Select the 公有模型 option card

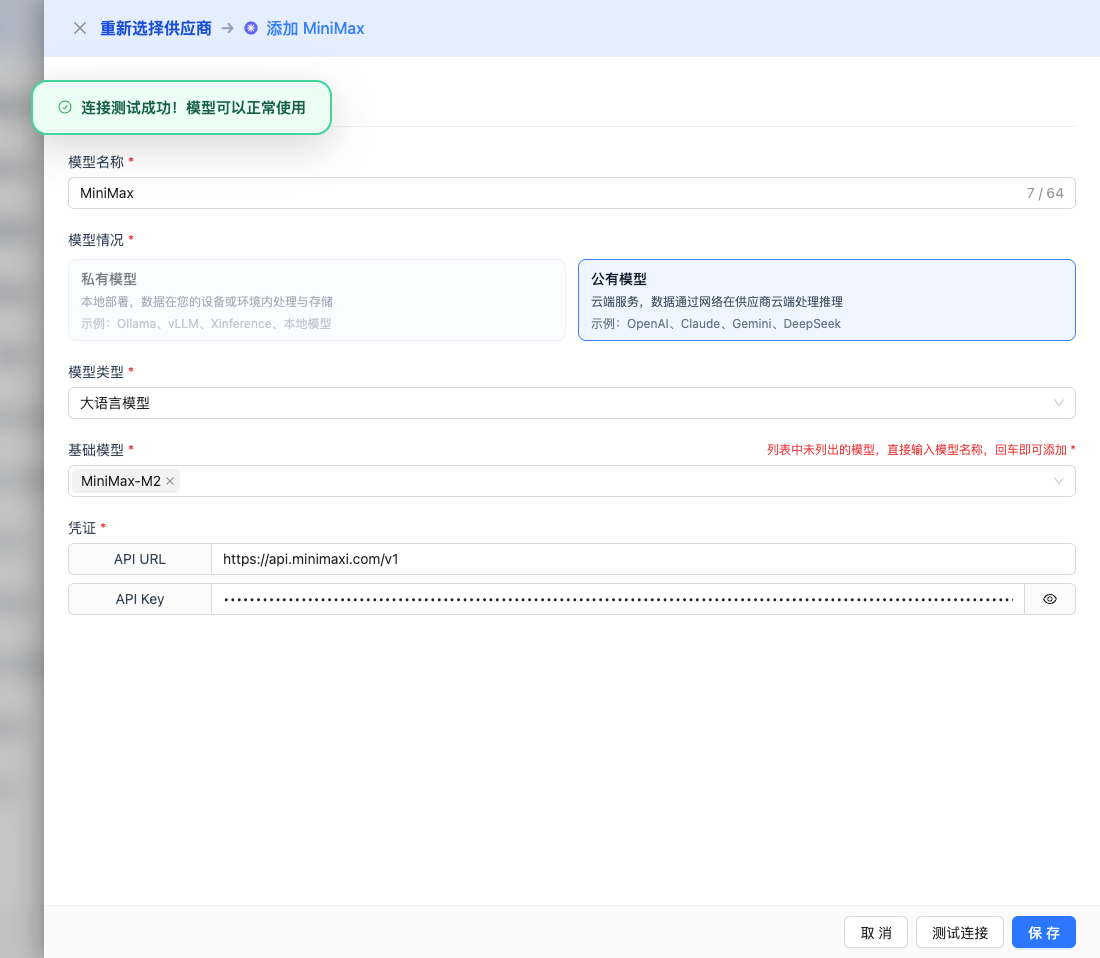(x=826, y=300)
